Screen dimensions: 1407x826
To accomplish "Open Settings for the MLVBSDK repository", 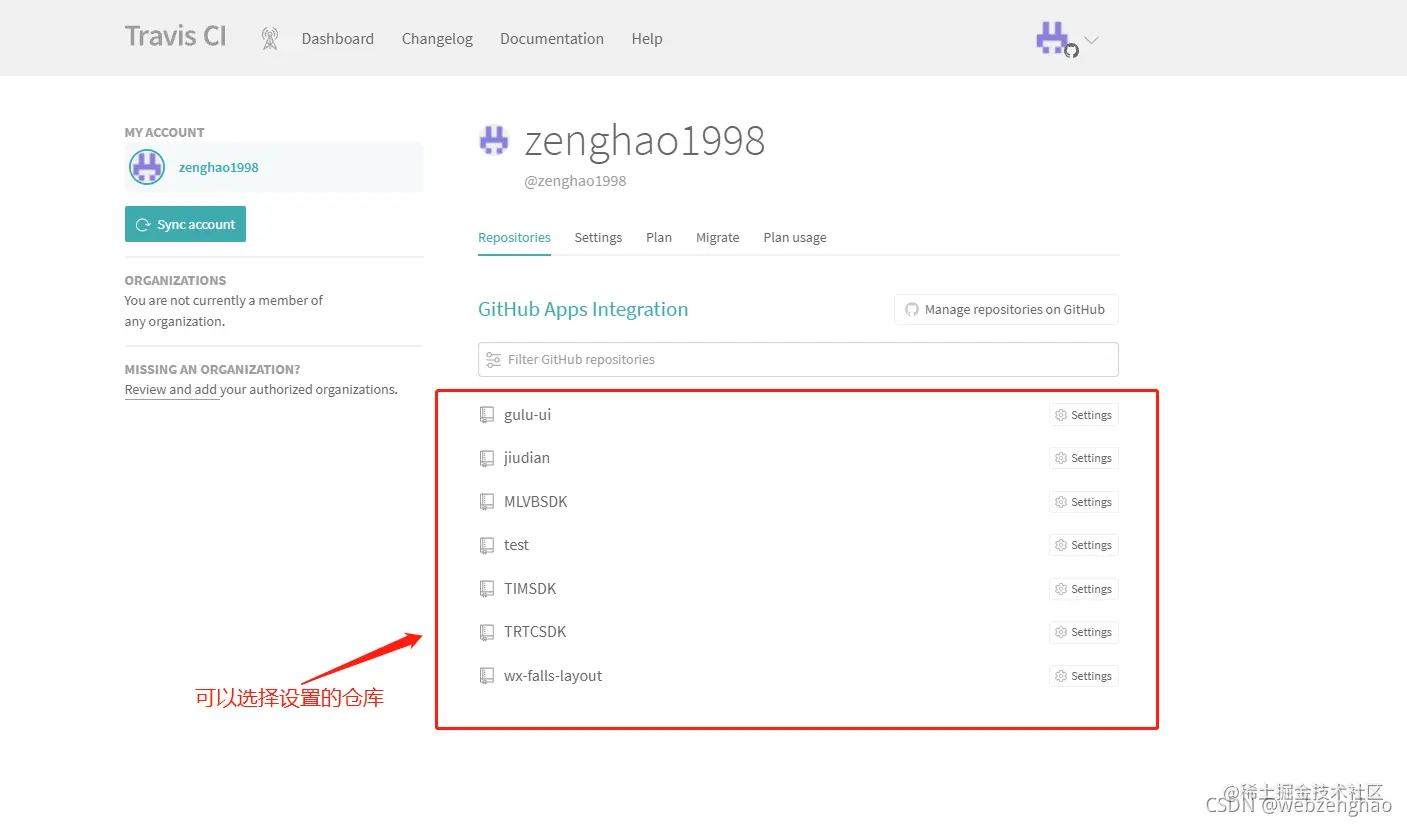I will tap(1084, 502).
